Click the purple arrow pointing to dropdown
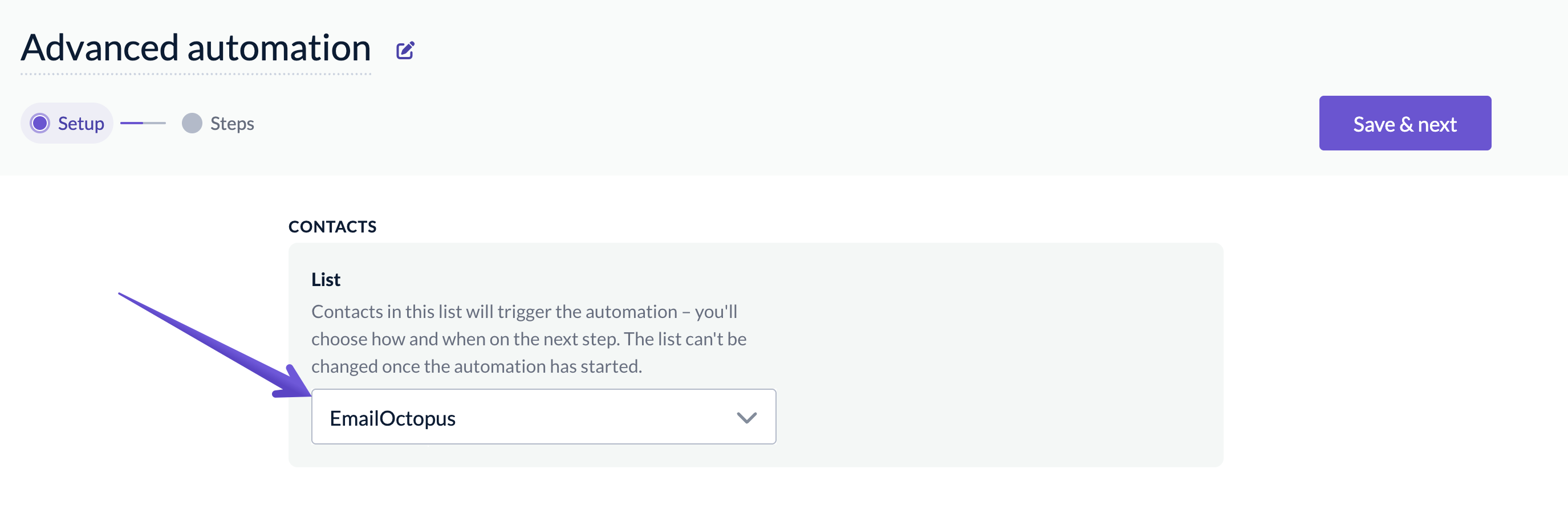 [215, 345]
